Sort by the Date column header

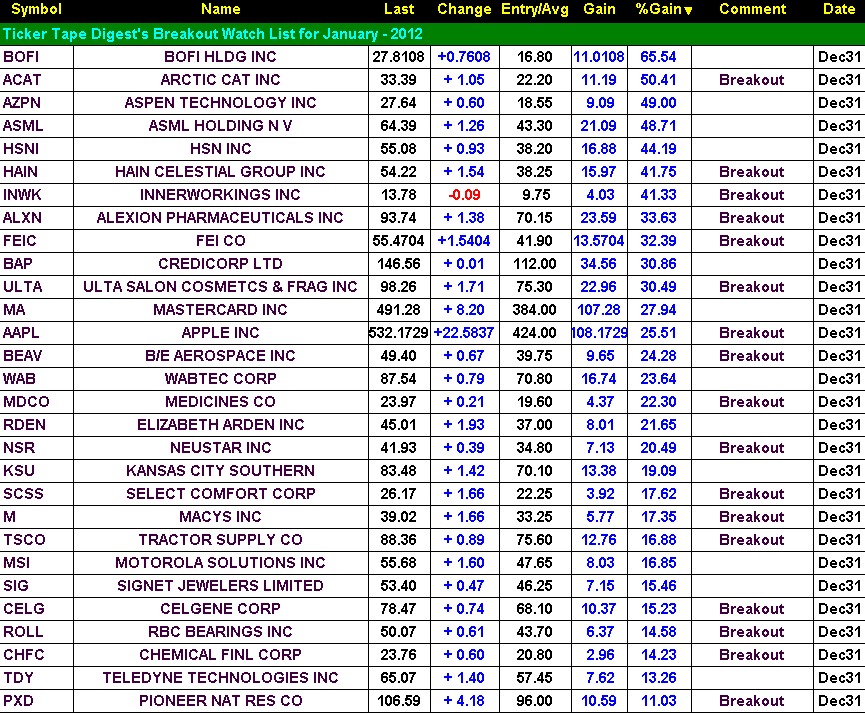coord(838,9)
